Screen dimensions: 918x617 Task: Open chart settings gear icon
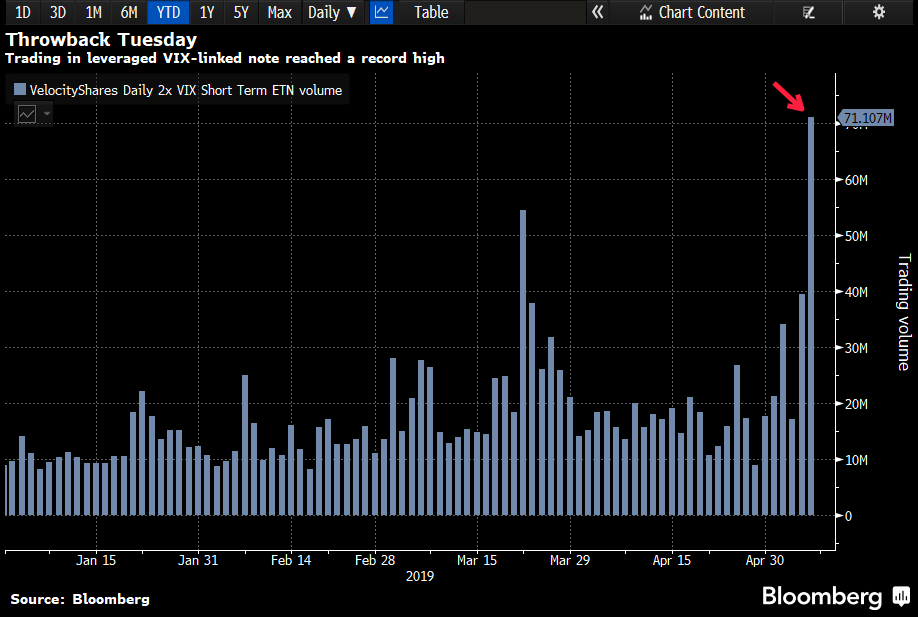(879, 12)
